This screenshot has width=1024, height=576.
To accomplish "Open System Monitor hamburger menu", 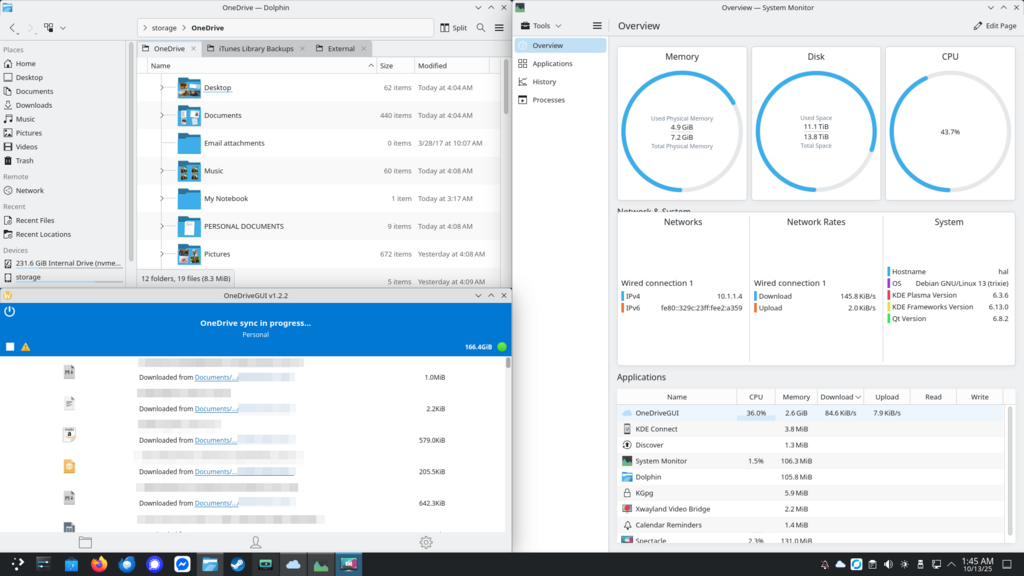I will (x=597, y=25).
